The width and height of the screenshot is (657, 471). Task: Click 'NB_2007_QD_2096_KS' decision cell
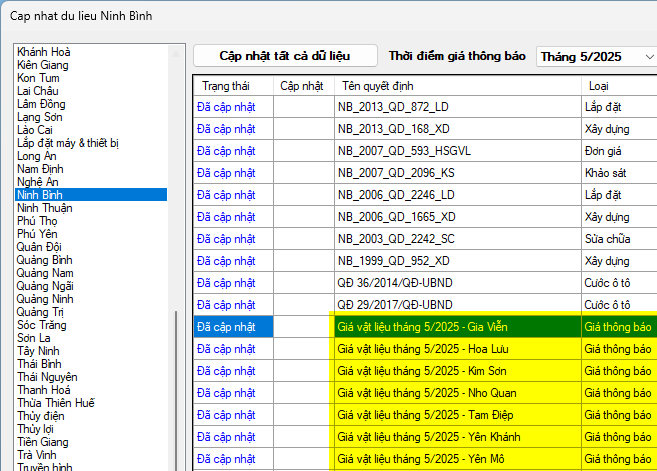458,173
